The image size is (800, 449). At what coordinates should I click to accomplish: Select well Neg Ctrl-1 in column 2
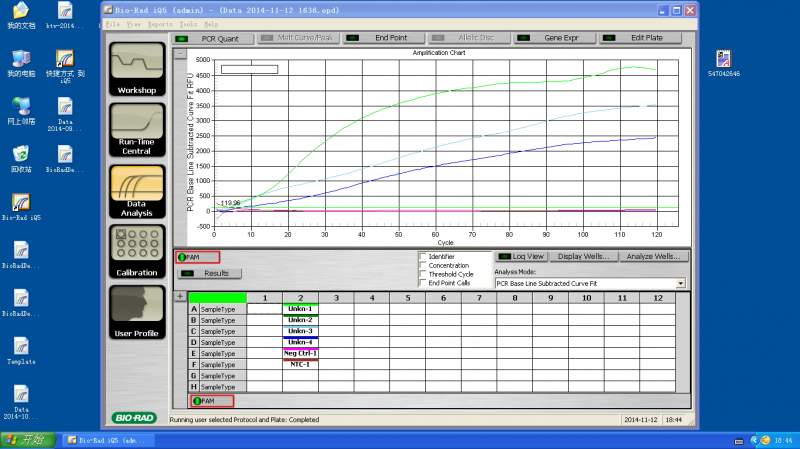pos(300,353)
